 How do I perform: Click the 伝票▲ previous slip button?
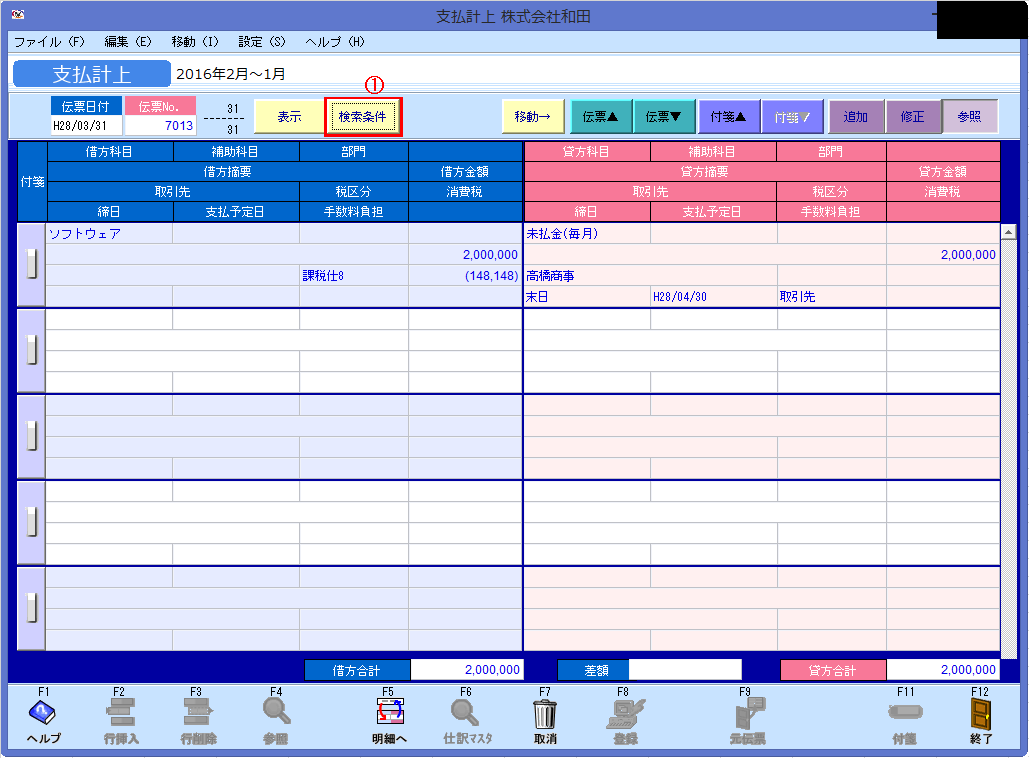tap(600, 116)
